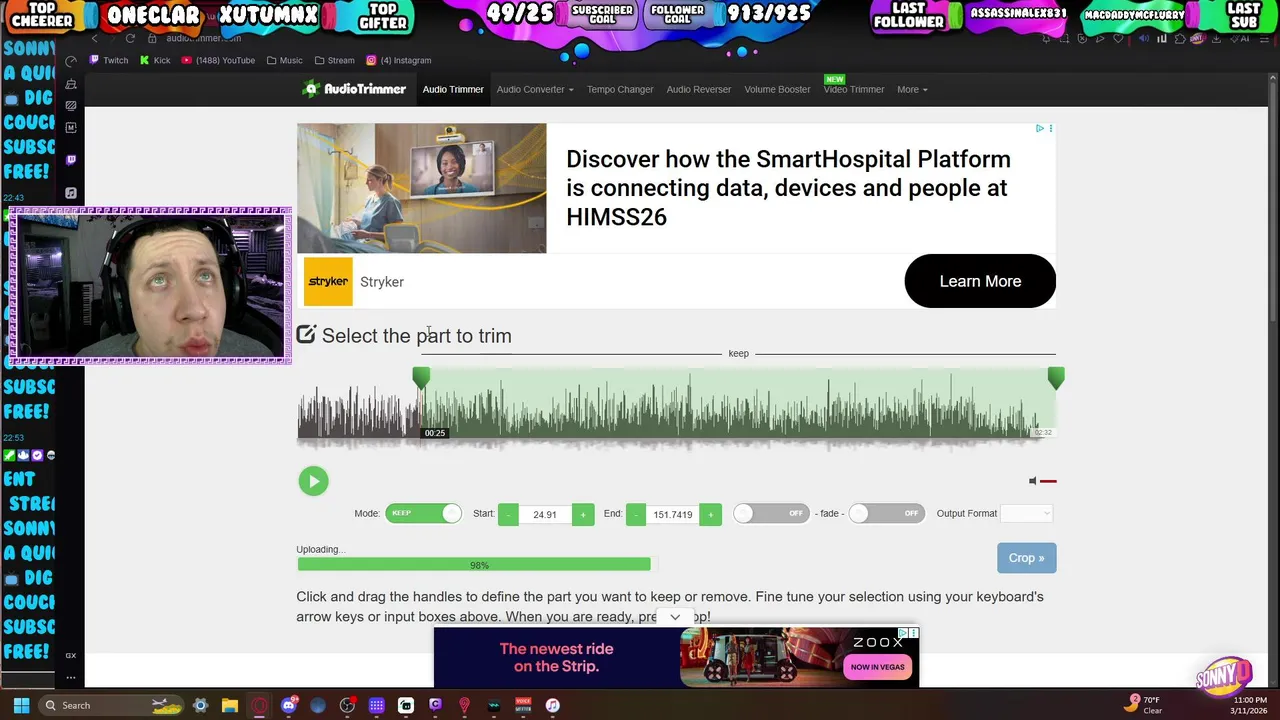
Task: Open the Windows Start menu
Action: [x=21, y=705]
